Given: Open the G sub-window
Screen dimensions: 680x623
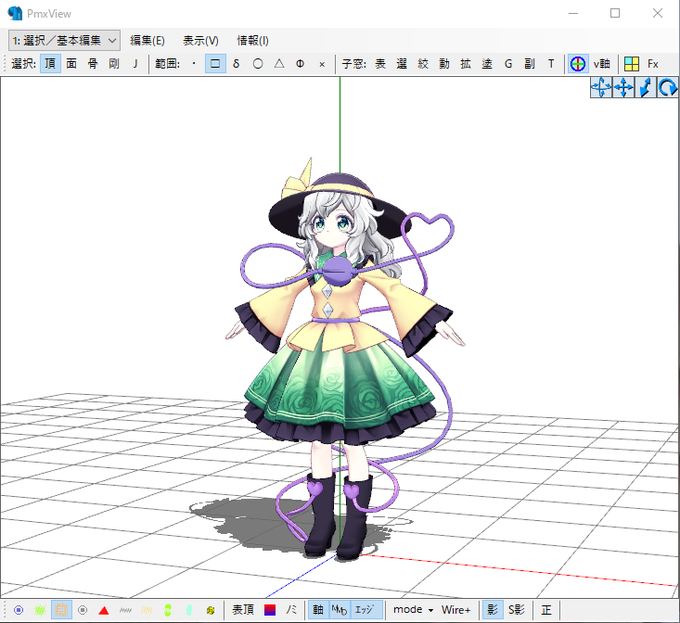Looking at the screenshot, I should (x=508, y=64).
